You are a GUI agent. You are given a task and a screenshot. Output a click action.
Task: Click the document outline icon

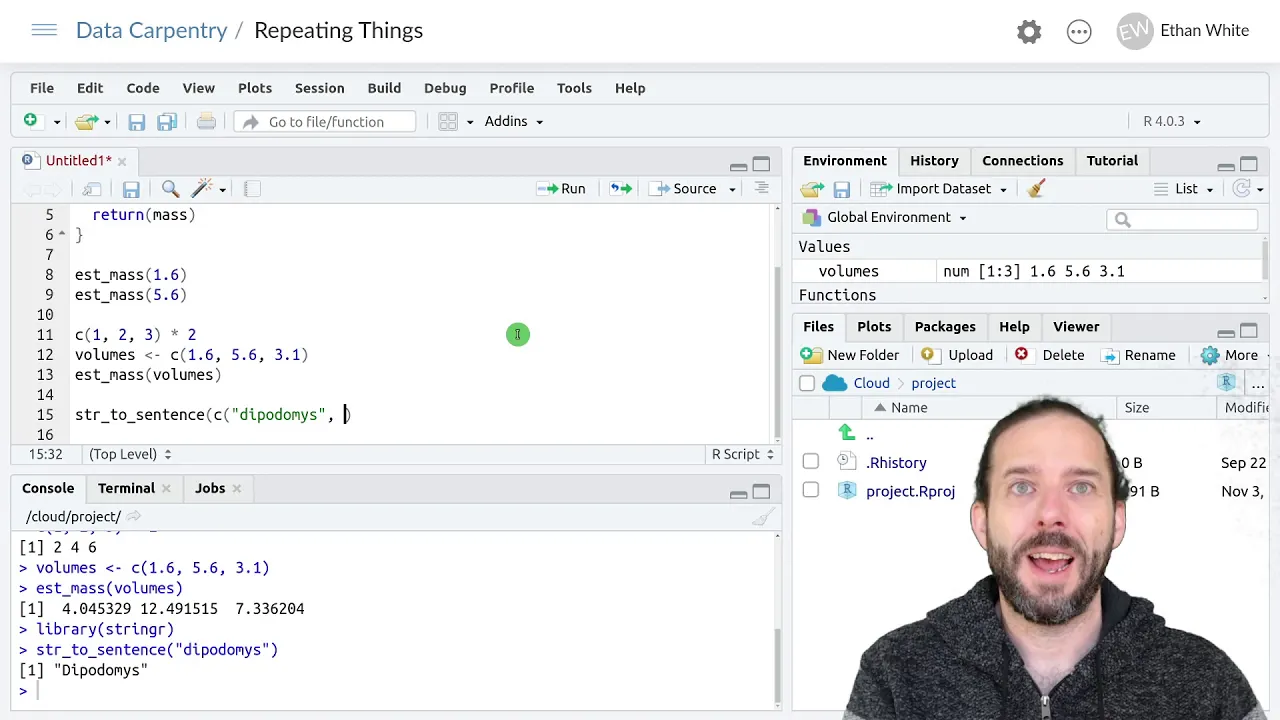pyautogui.click(x=762, y=189)
